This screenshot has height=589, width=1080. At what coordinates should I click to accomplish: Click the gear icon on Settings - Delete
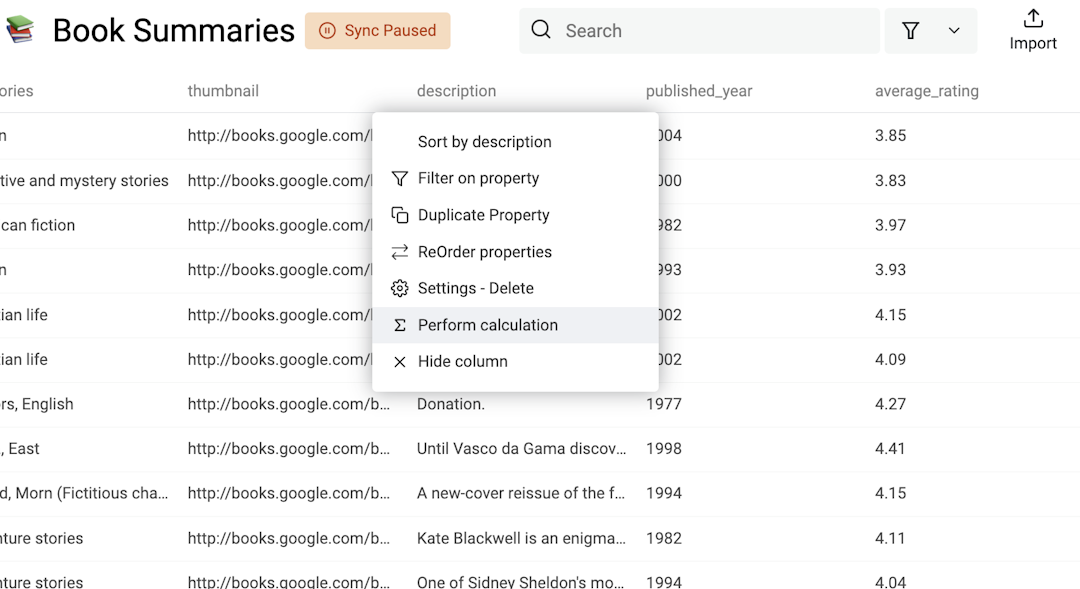point(399,288)
